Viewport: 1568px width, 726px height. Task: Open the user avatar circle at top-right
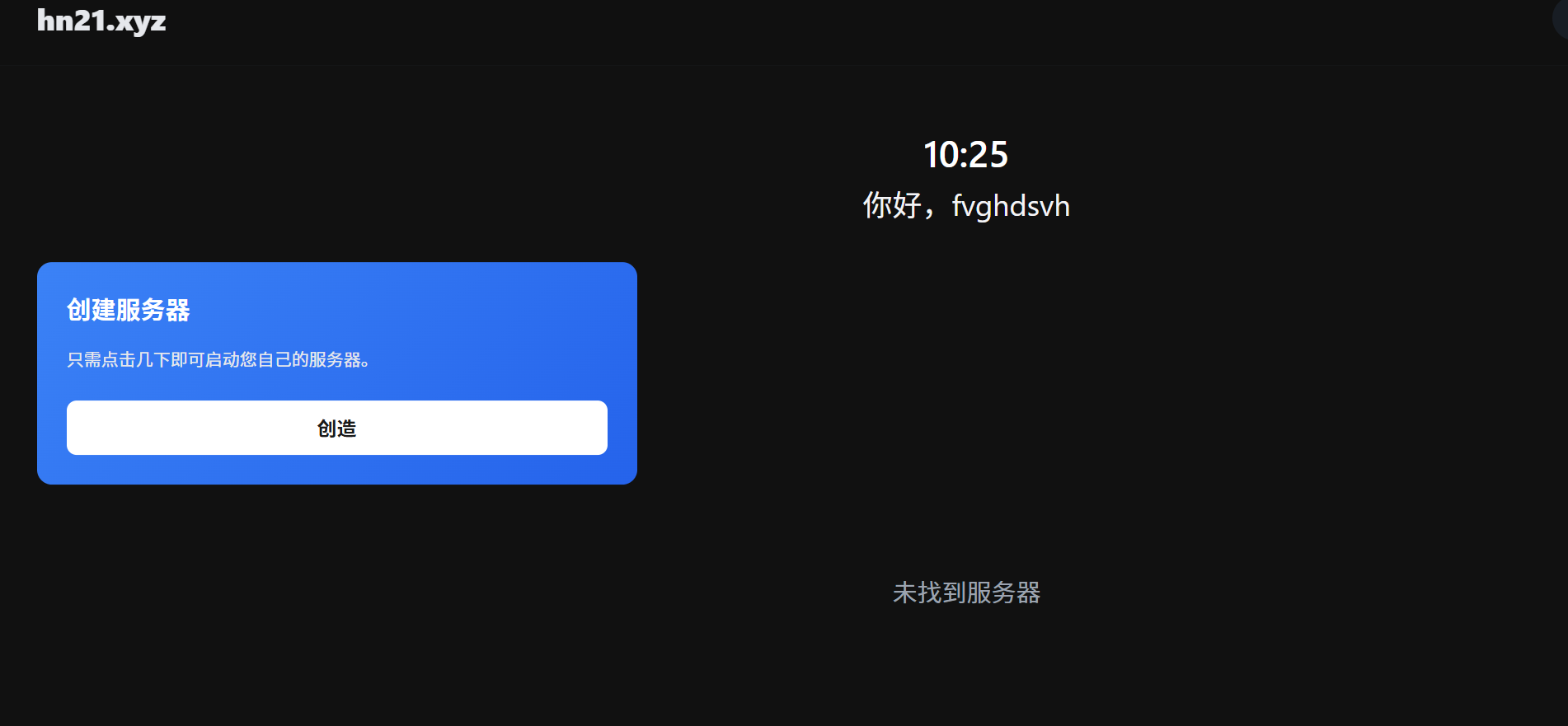pyautogui.click(x=1561, y=19)
